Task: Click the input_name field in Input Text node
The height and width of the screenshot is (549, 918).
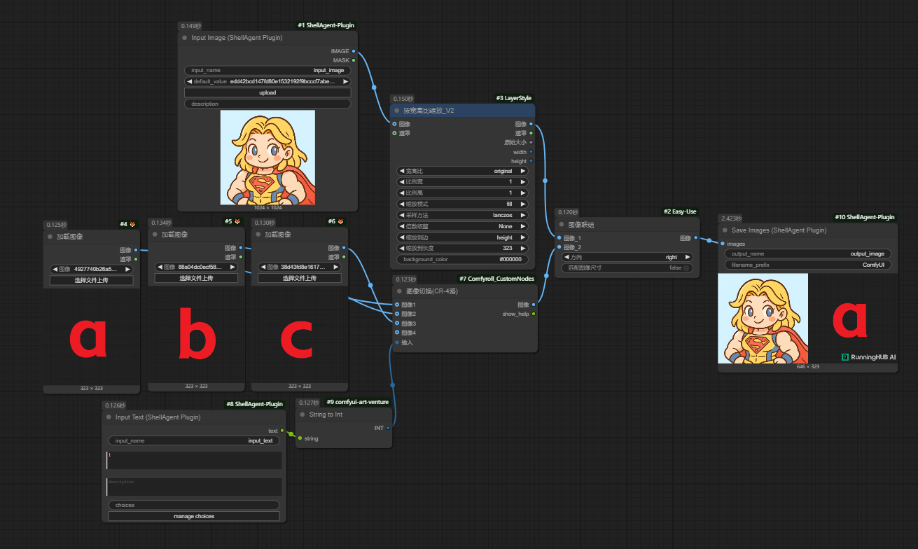Action: click(x=194, y=441)
